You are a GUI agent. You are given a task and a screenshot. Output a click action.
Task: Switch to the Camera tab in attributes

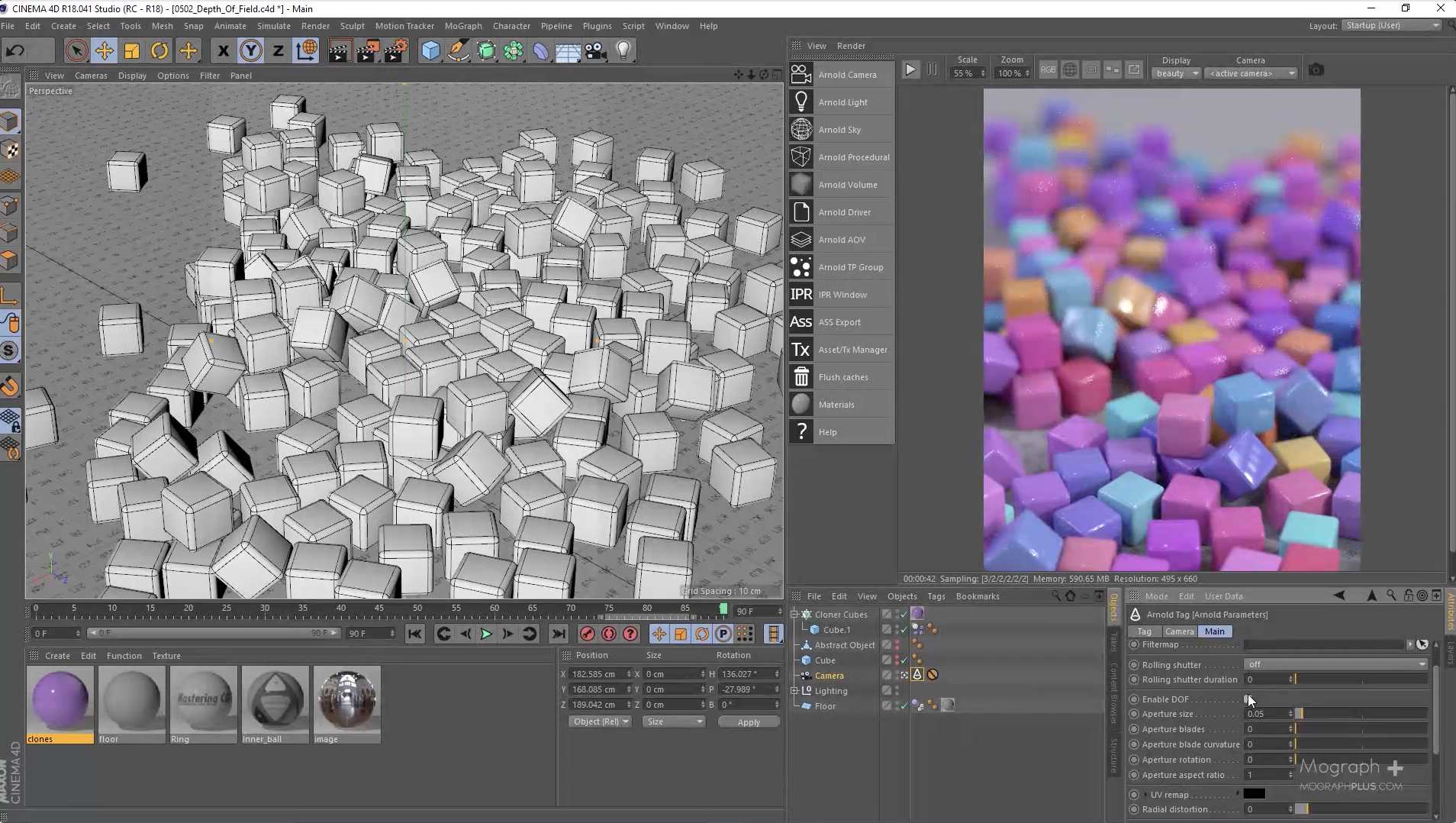tap(1179, 631)
